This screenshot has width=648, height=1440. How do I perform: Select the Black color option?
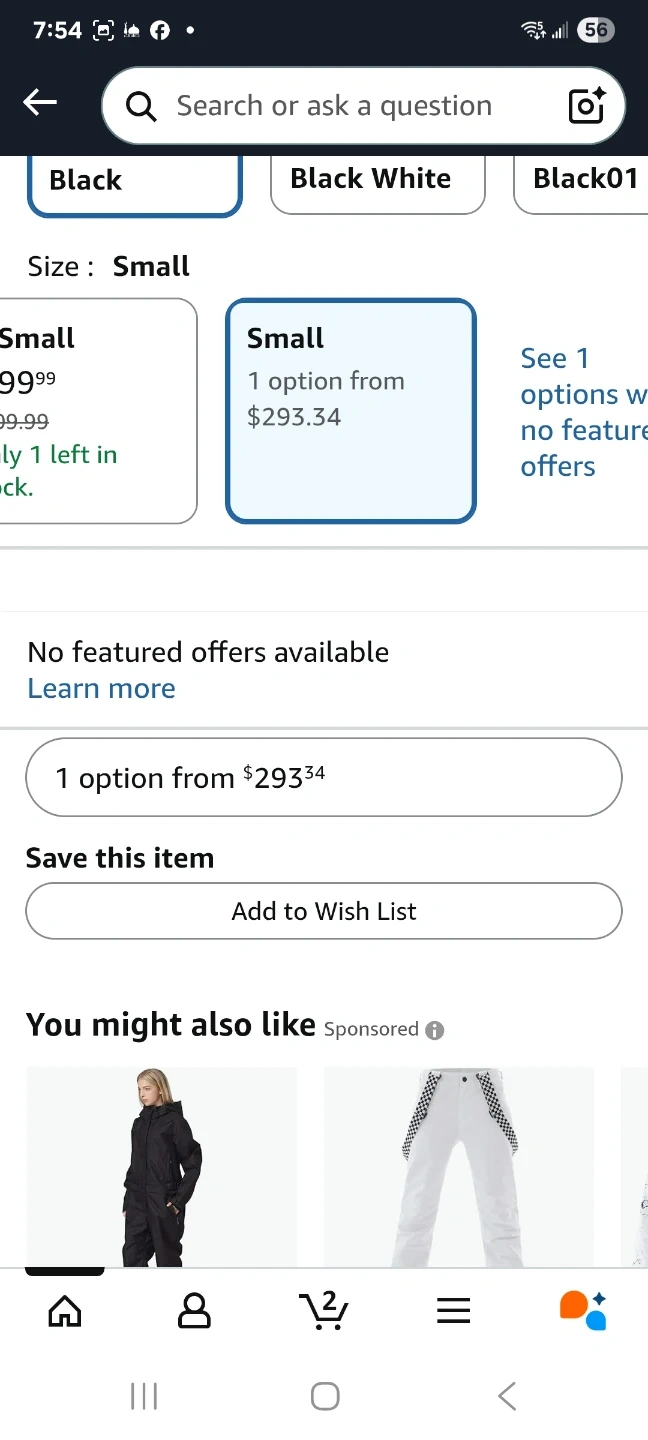(134, 182)
